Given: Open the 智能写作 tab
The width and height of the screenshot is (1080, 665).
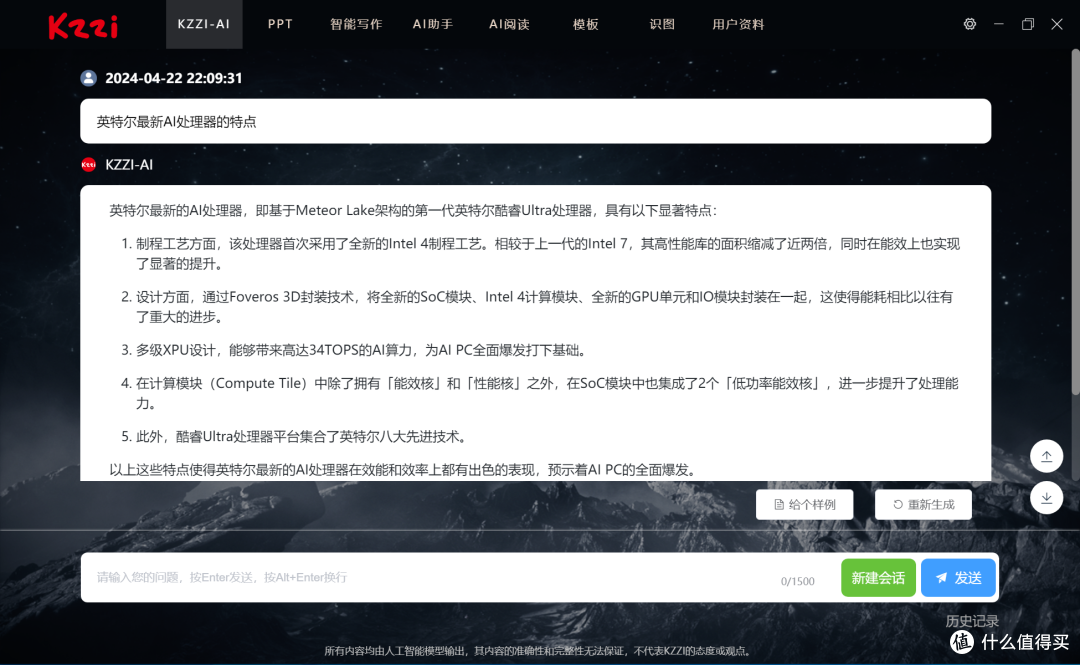Looking at the screenshot, I should (356, 24).
